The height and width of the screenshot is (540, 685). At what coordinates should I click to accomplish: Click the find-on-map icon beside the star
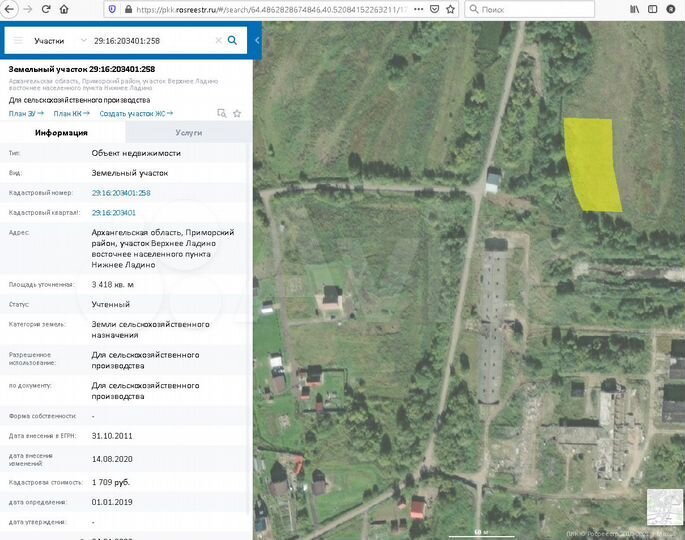tap(222, 114)
